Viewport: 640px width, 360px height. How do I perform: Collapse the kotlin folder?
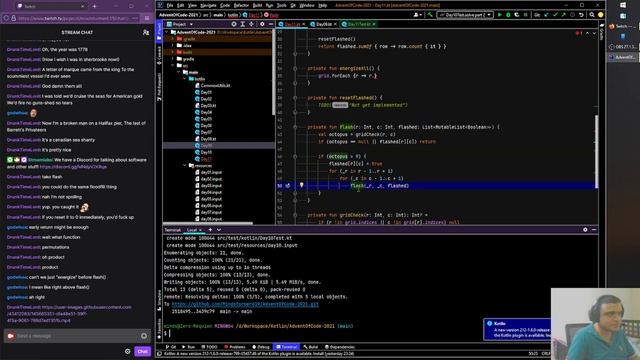(184, 79)
